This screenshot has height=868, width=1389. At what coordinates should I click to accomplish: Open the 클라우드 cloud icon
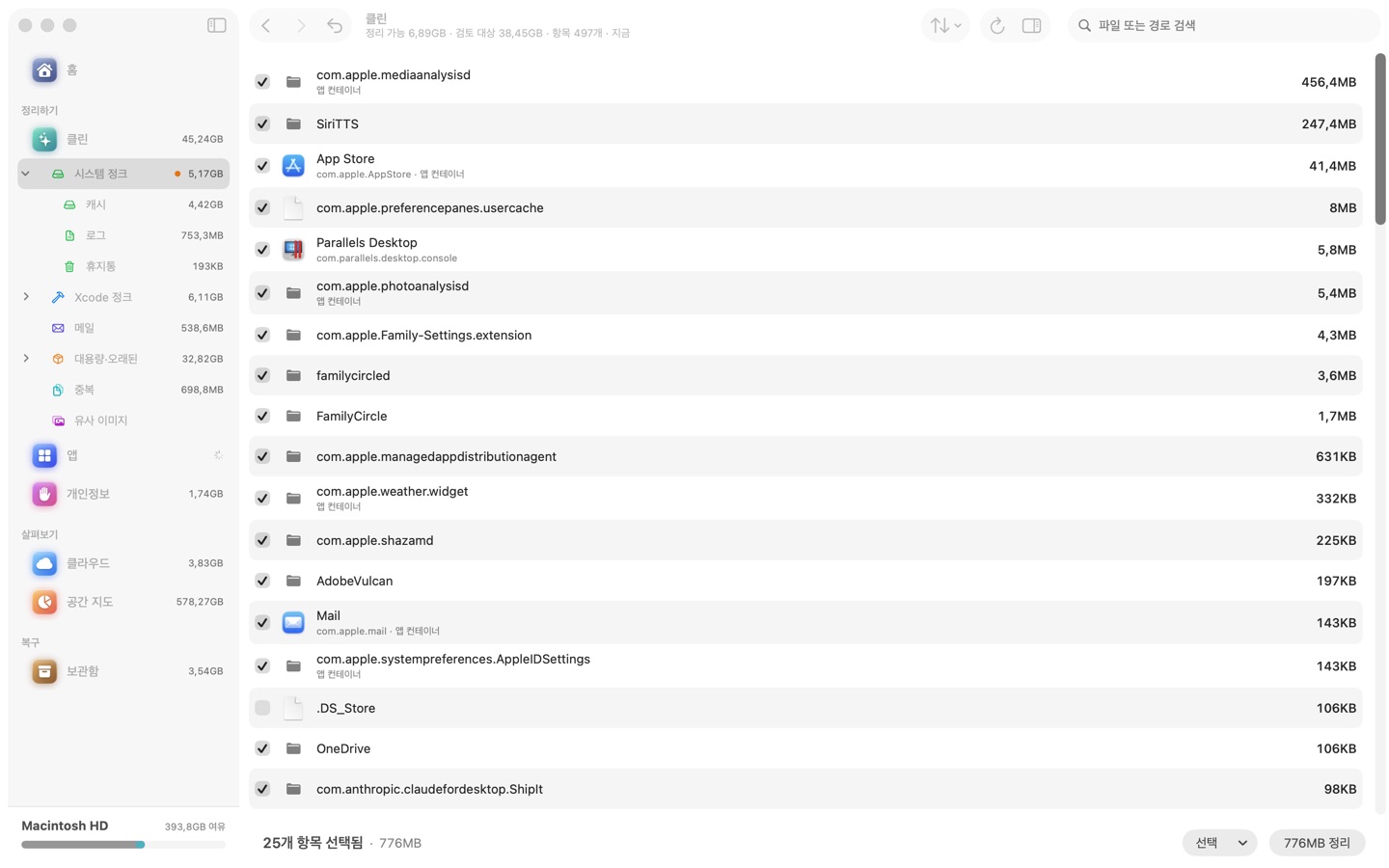(x=44, y=563)
